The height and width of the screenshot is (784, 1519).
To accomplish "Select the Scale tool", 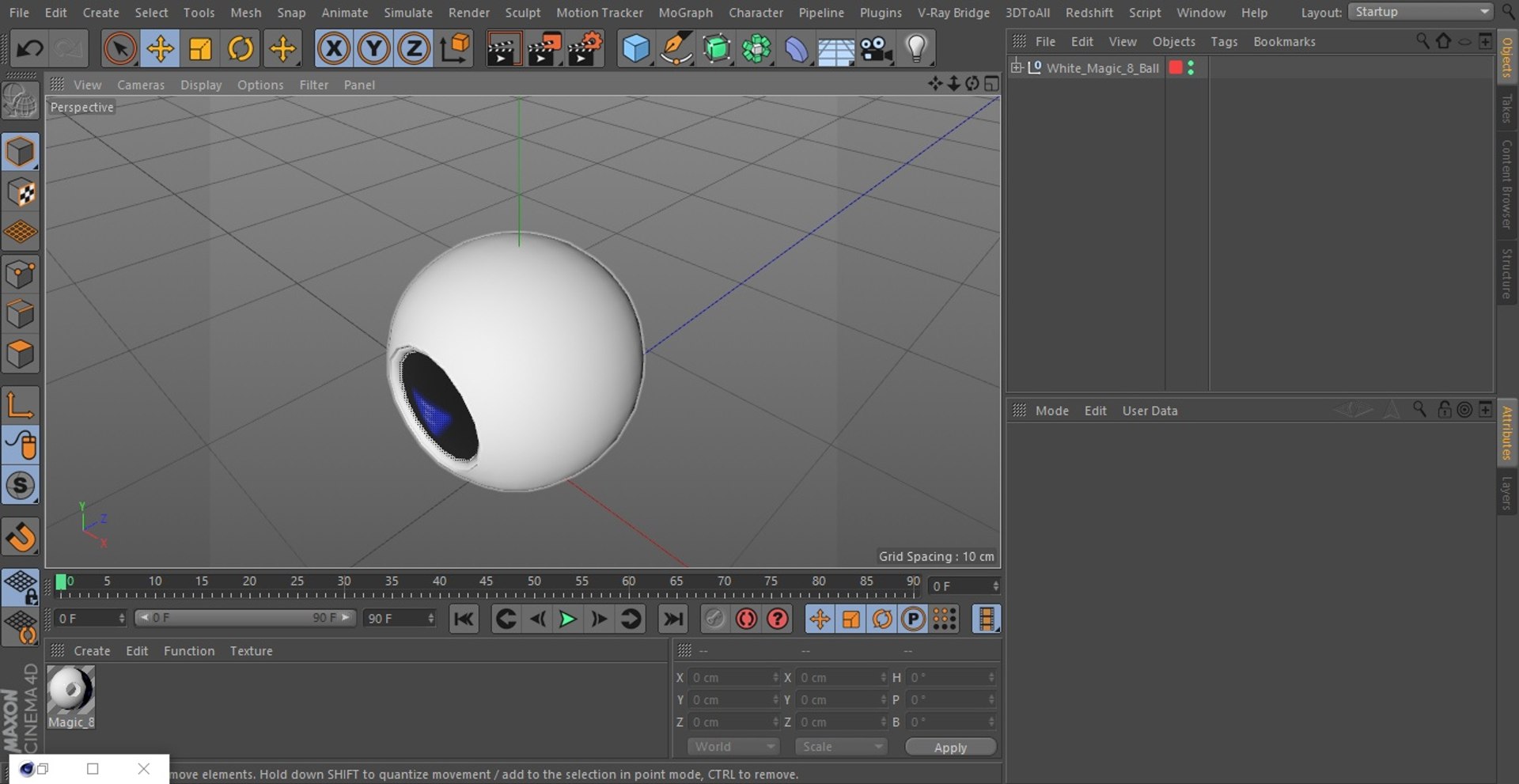I will tap(200, 49).
